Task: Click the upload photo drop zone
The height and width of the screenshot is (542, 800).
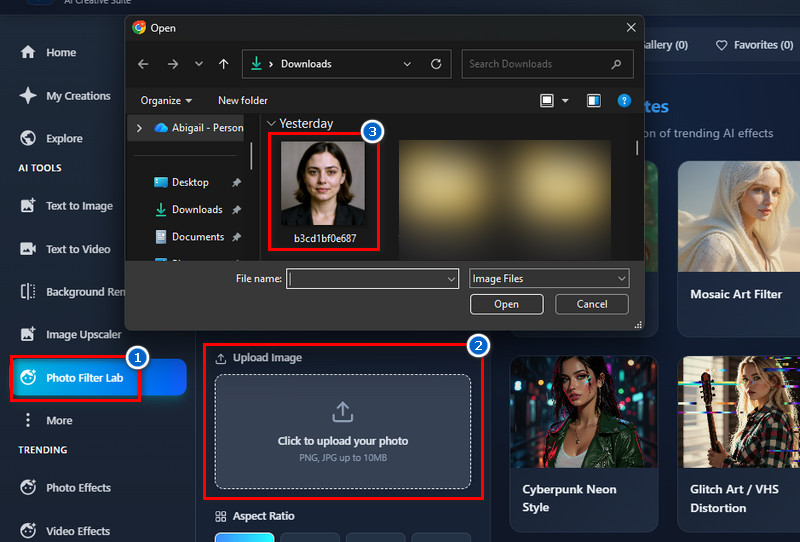Action: 343,432
